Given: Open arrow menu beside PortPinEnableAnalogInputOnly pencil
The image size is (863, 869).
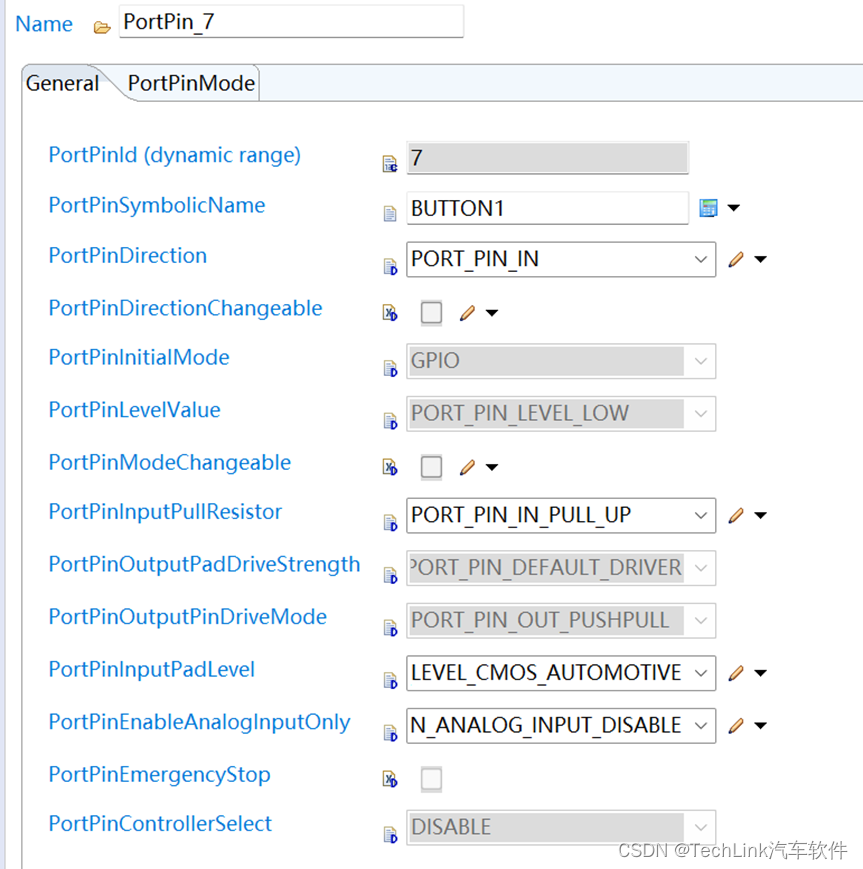Looking at the screenshot, I should pos(761,725).
